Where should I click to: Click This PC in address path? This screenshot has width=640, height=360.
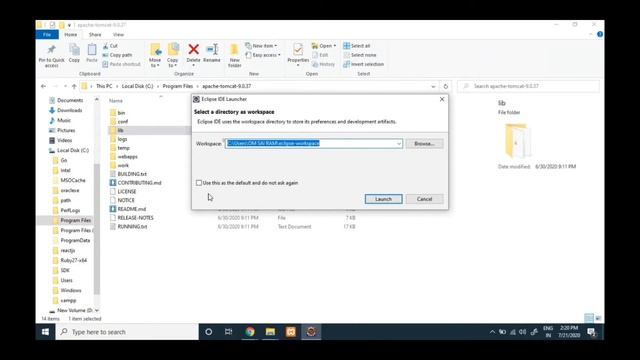click(x=104, y=86)
